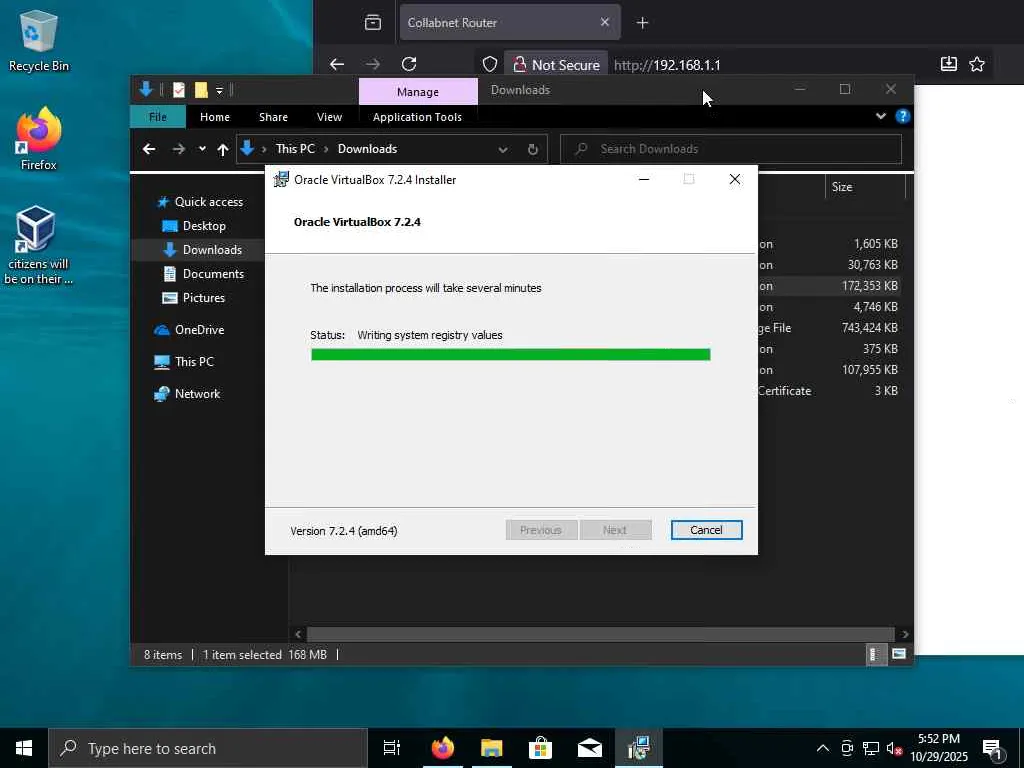Minimize the Oracle VirtualBox installer window
This screenshot has width=1024, height=768.
click(643, 180)
